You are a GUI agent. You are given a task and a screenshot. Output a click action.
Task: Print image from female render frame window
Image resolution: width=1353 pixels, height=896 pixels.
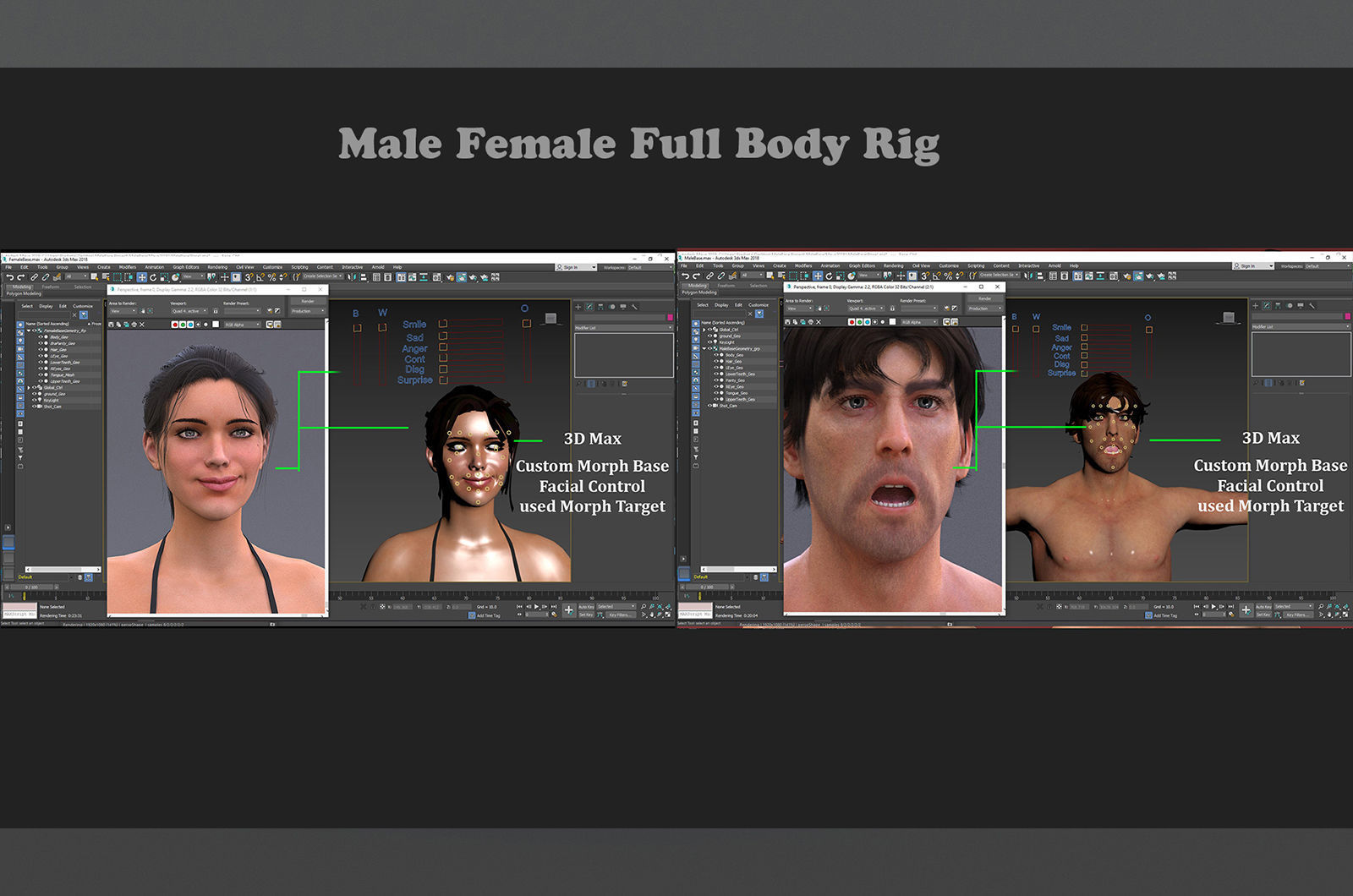click(134, 325)
